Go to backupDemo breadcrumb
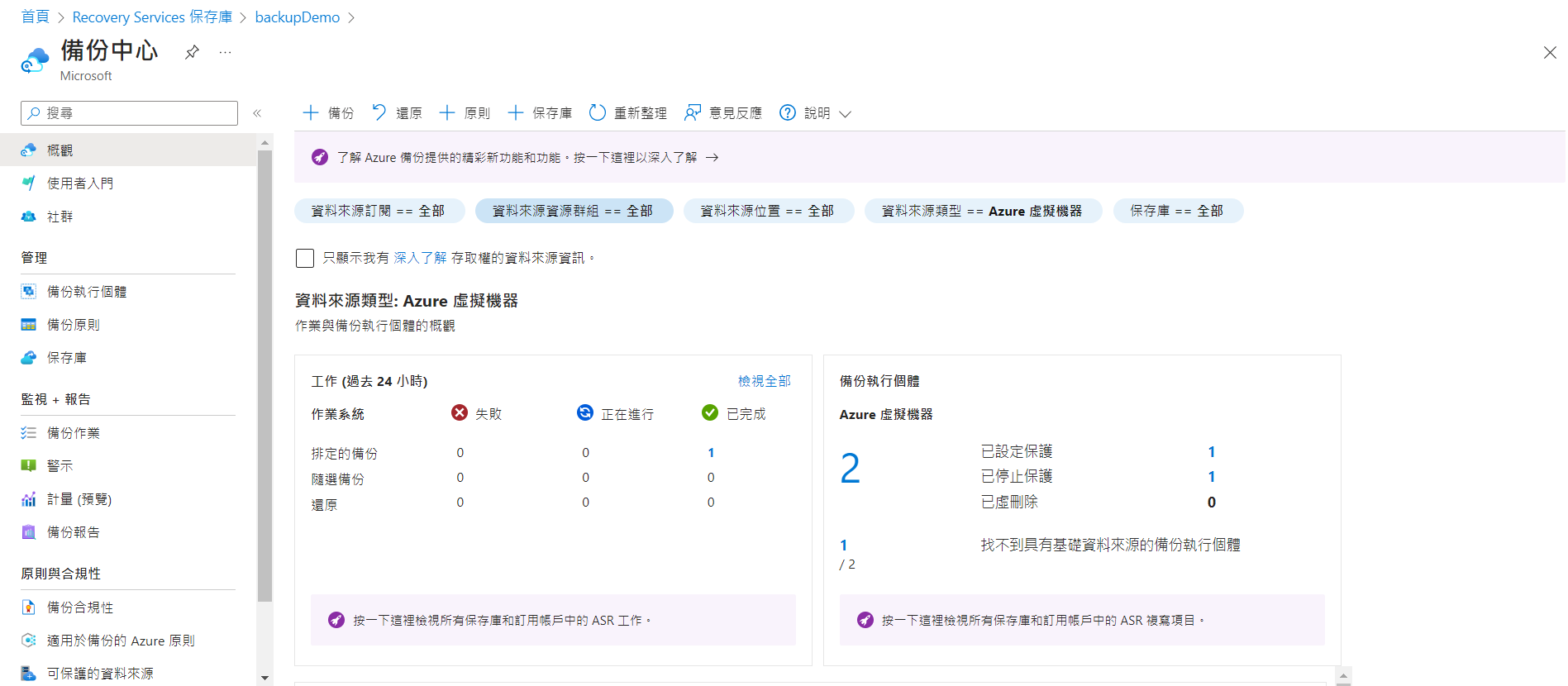 click(298, 17)
